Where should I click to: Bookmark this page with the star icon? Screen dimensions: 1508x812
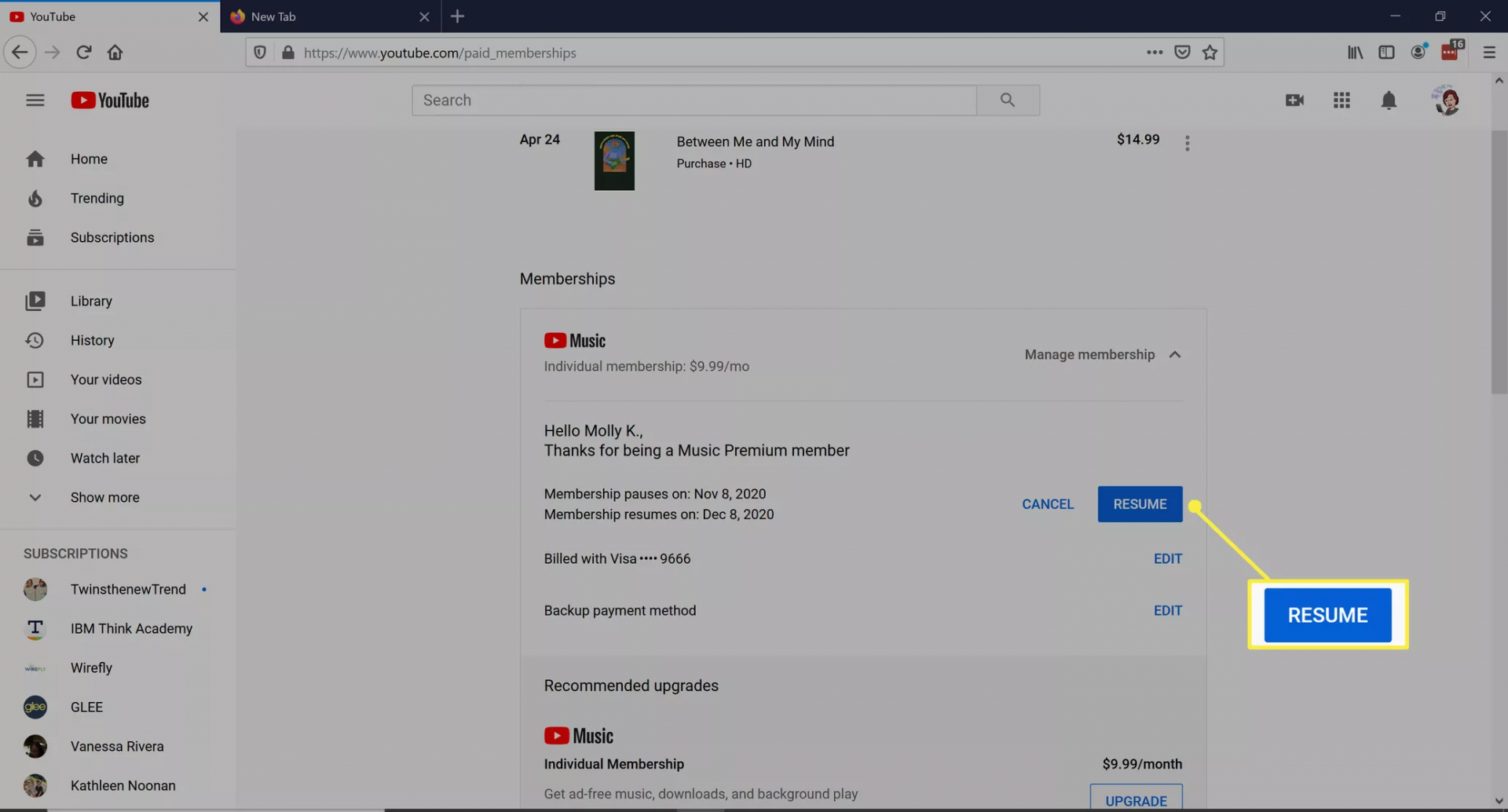tap(1210, 53)
